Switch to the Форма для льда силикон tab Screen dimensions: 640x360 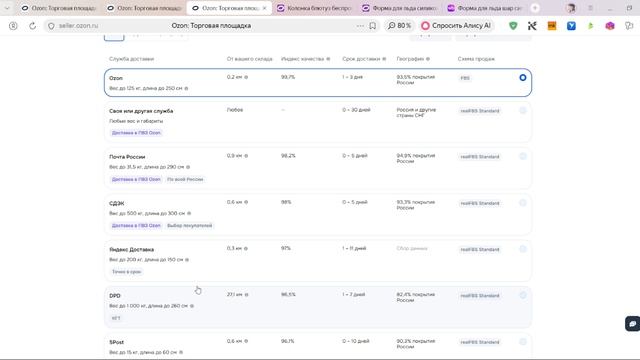pos(400,8)
